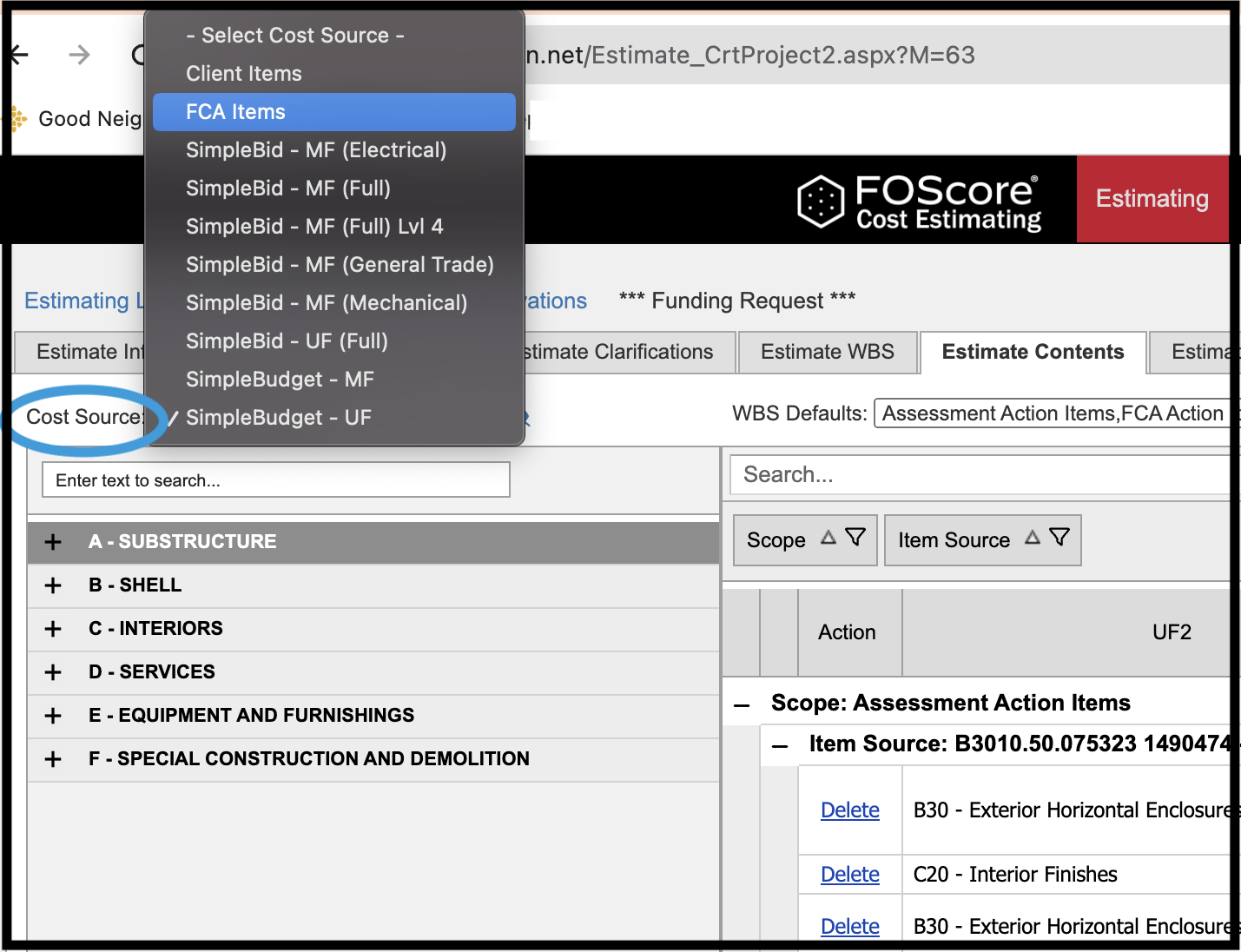Expand B - SHELL plus icon

click(53, 585)
